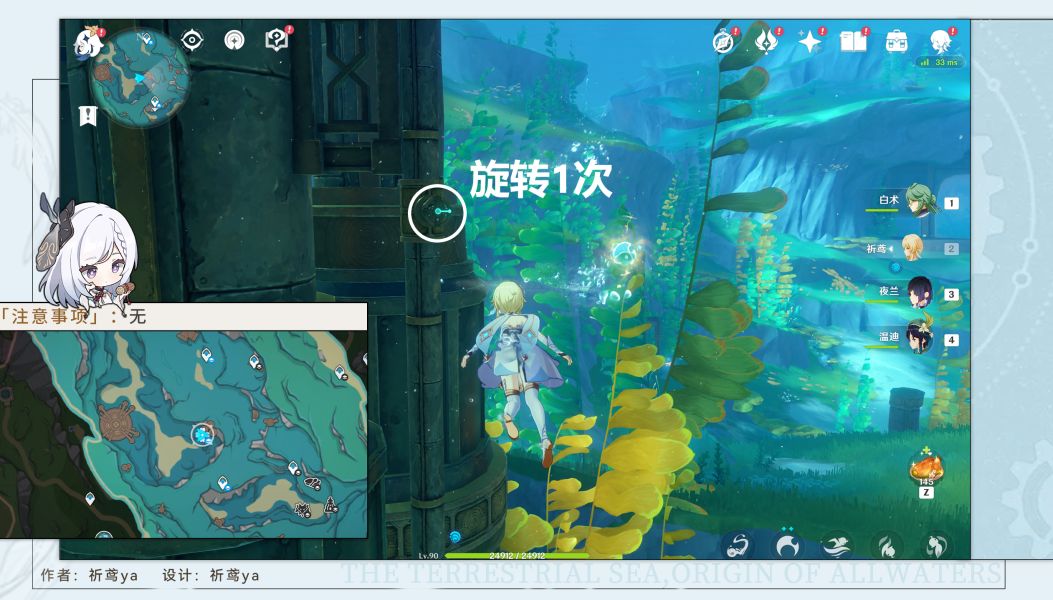The image size is (1053, 600).
Task: Activate the second bottom-right skill icon
Action: coord(787,546)
